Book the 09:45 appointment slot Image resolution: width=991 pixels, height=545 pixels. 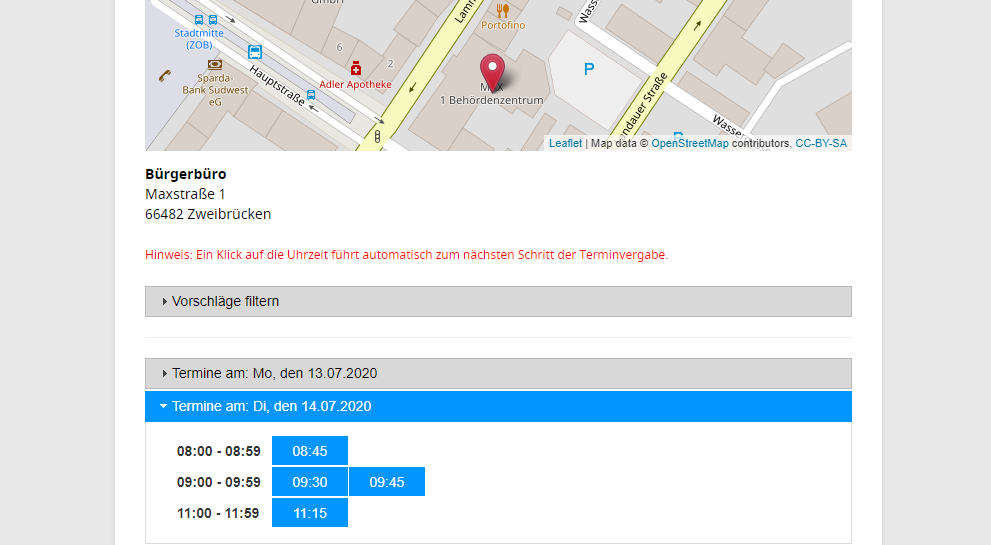[x=387, y=482]
